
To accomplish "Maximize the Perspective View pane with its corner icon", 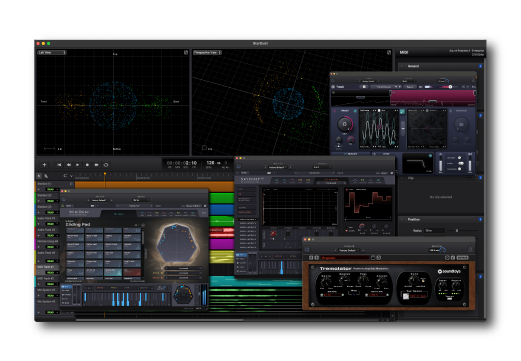I will coord(389,52).
